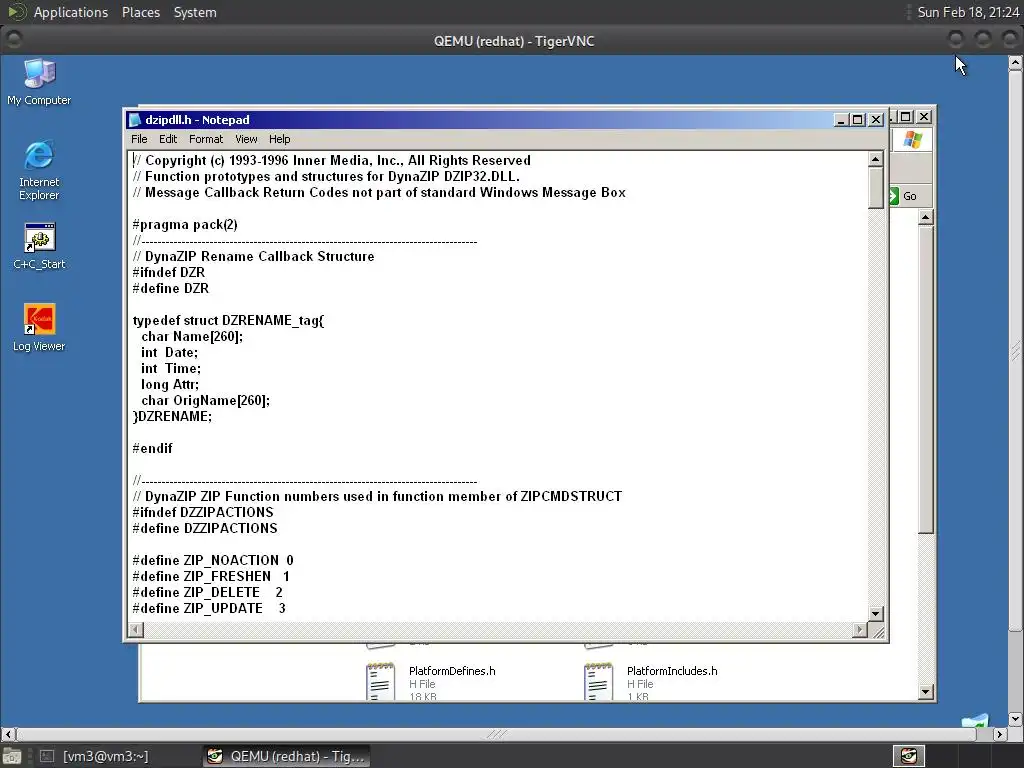Click Notepad horizontal scrollbar right arrow
1024x768 pixels.
(860, 630)
